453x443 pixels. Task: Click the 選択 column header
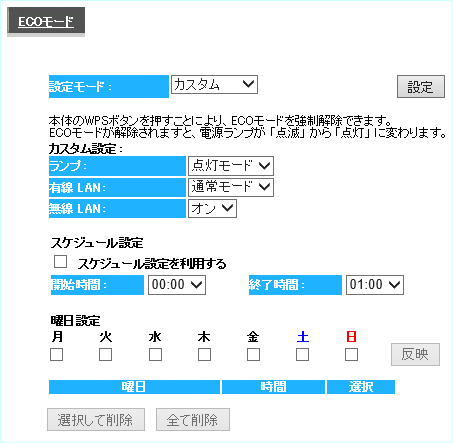click(361, 387)
